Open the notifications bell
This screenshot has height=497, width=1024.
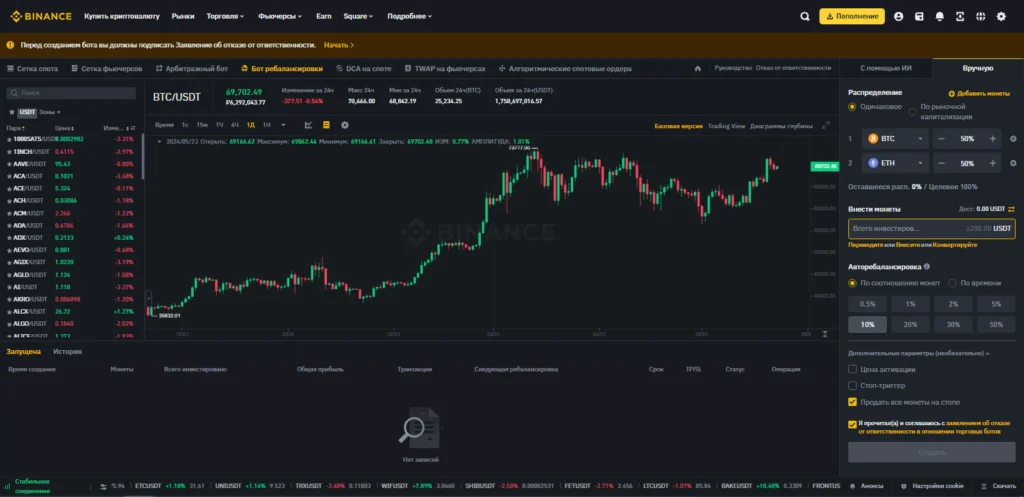point(939,17)
